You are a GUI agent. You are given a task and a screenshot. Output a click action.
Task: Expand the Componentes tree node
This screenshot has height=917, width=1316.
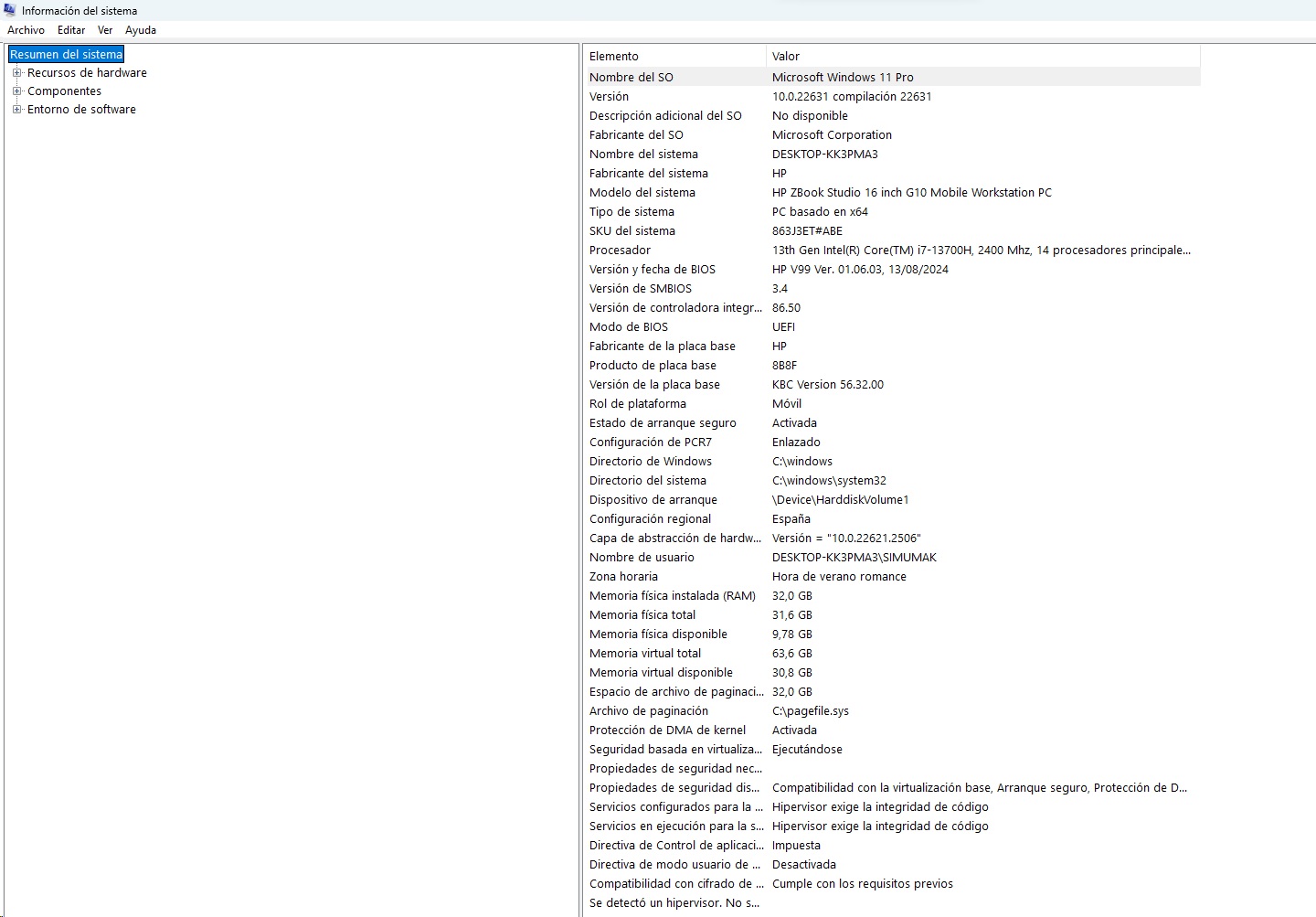click(16, 91)
